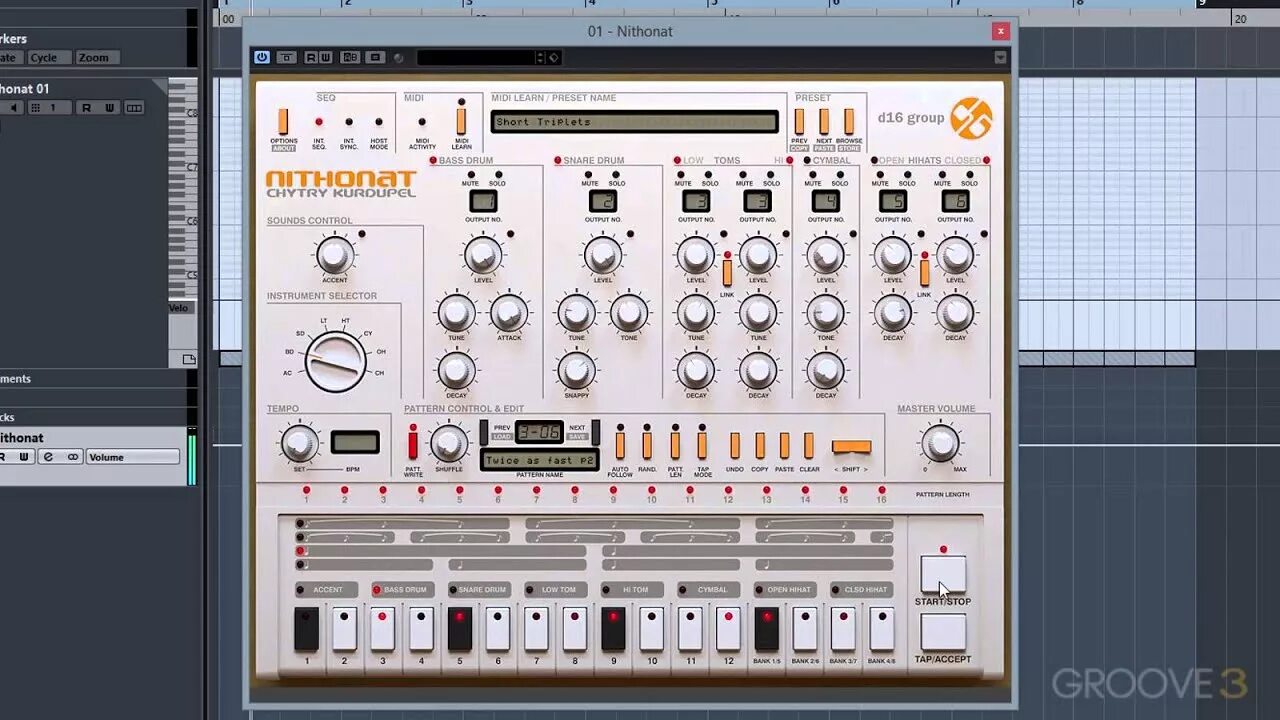Click the Write automation W button in plugin header
This screenshot has height=720, width=1280.
325,58
